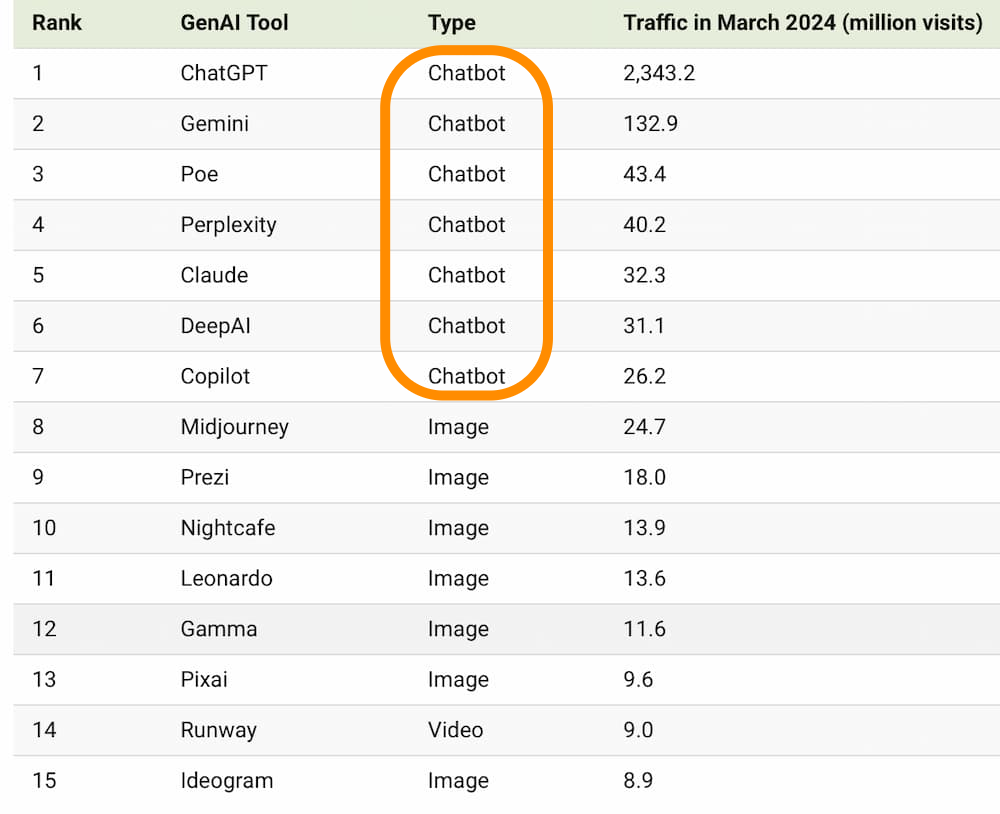Click the 32.3 traffic value
This screenshot has height=814, width=1000.
pyautogui.click(x=645, y=276)
